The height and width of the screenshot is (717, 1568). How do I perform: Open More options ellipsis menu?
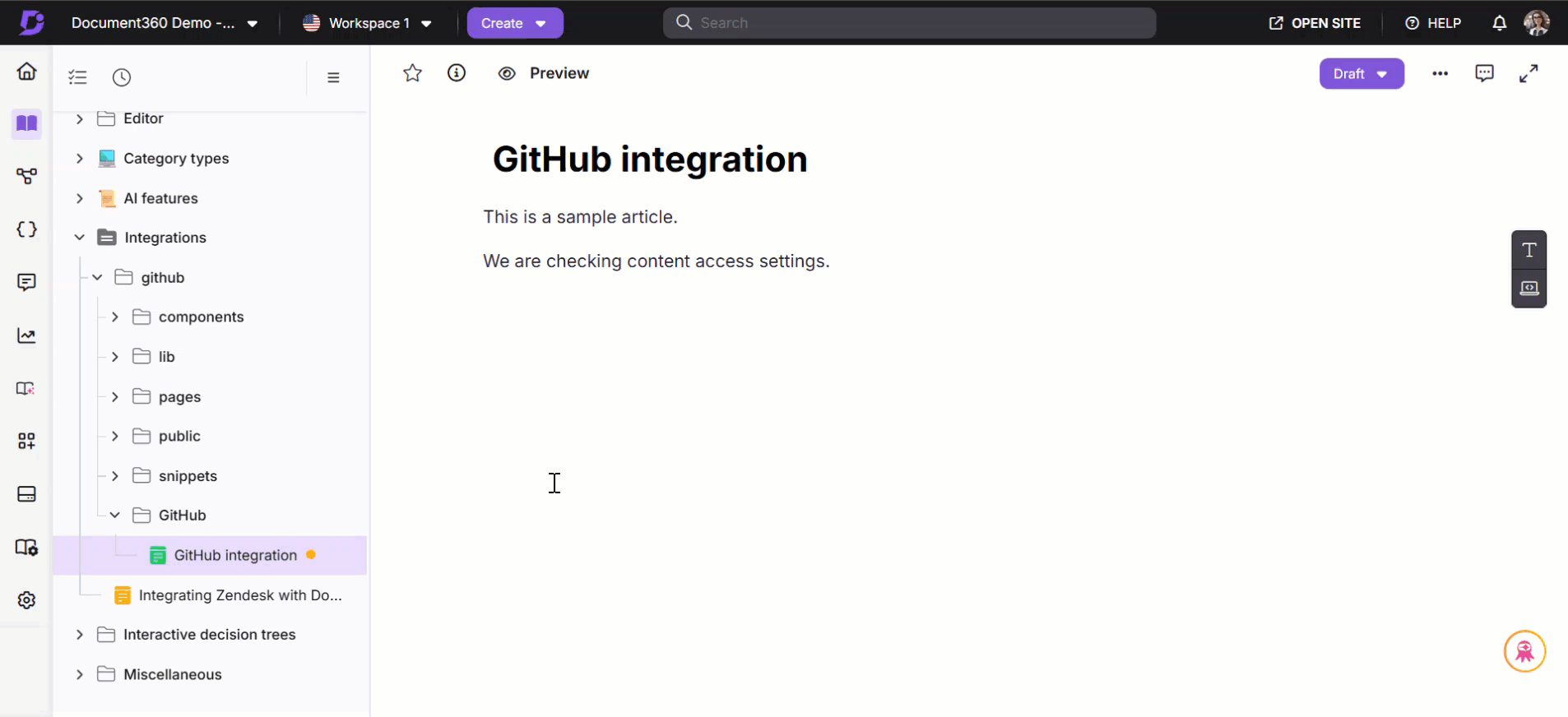coord(1440,73)
